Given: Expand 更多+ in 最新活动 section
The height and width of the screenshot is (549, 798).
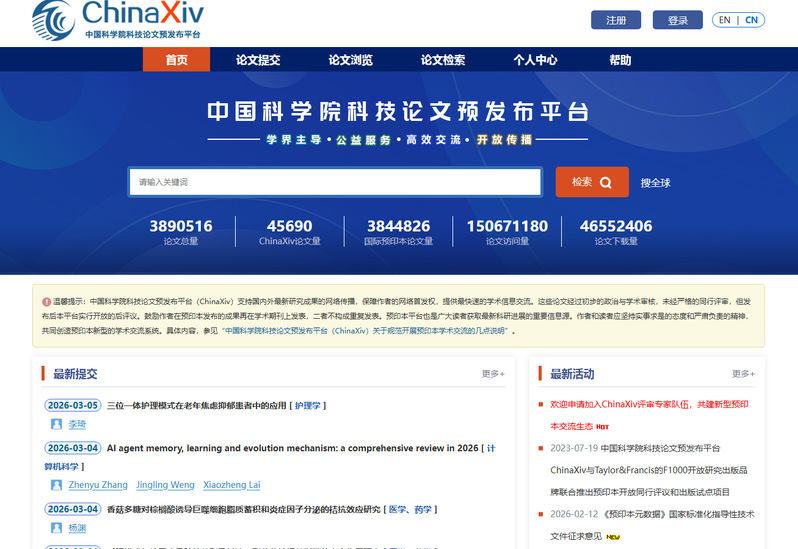Looking at the screenshot, I should tap(743, 374).
